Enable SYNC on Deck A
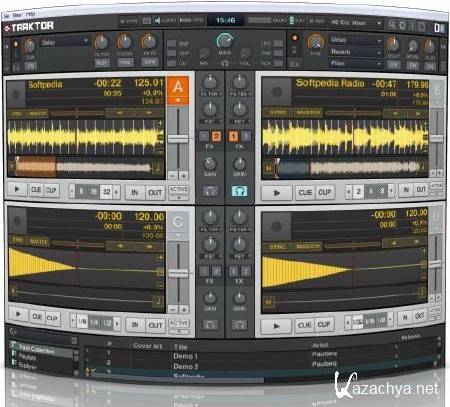 [16, 114]
